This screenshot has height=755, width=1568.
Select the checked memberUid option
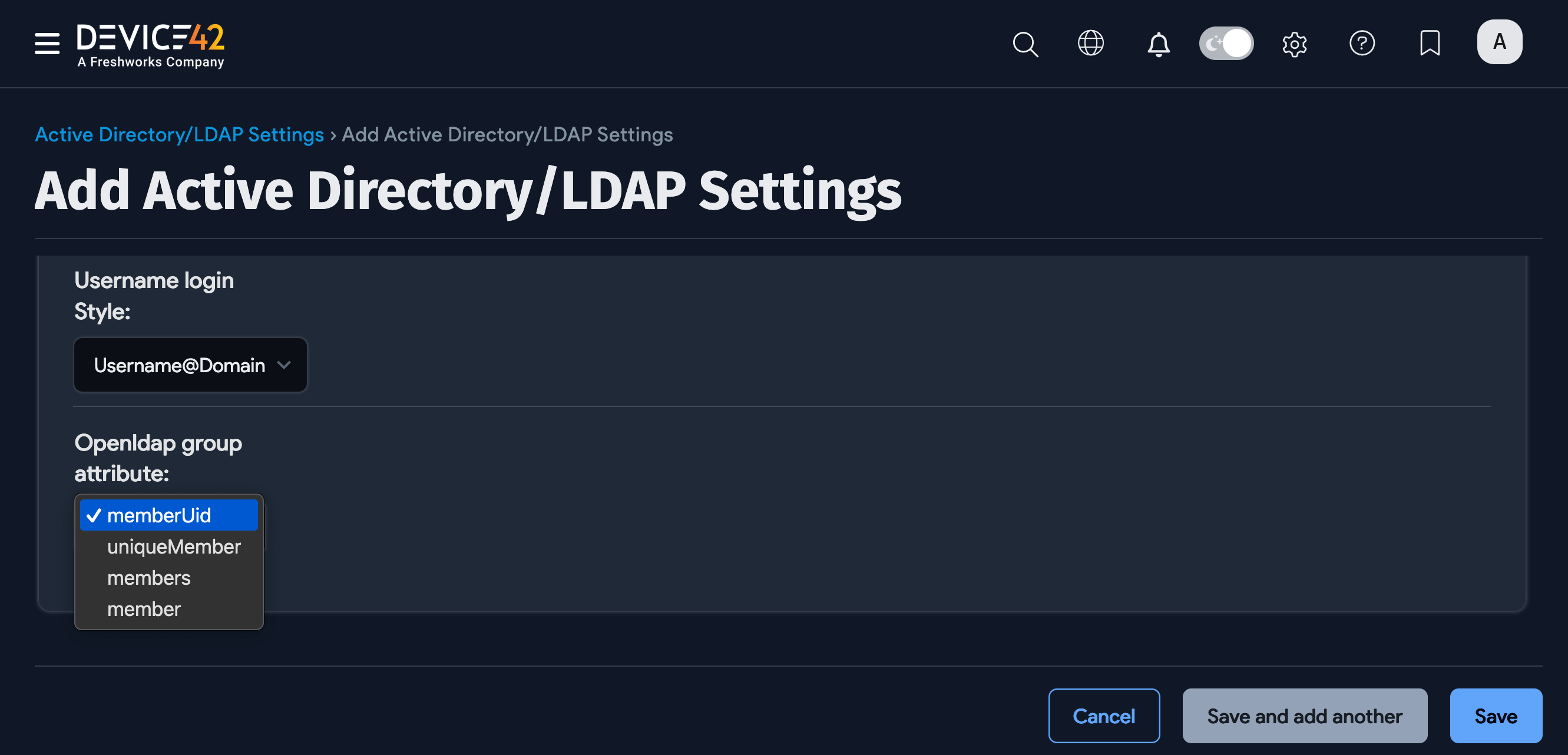point(168,515)
